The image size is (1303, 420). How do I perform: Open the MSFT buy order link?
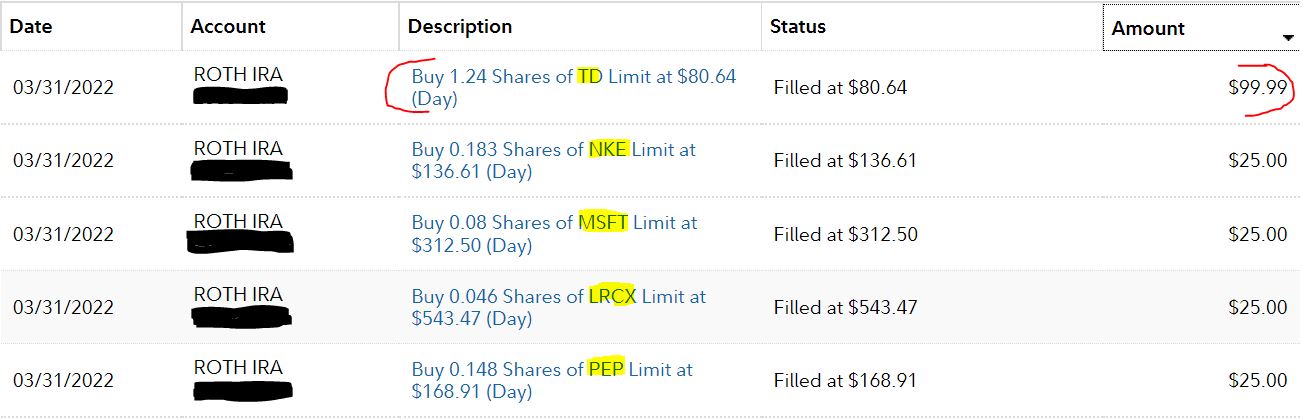555,233
